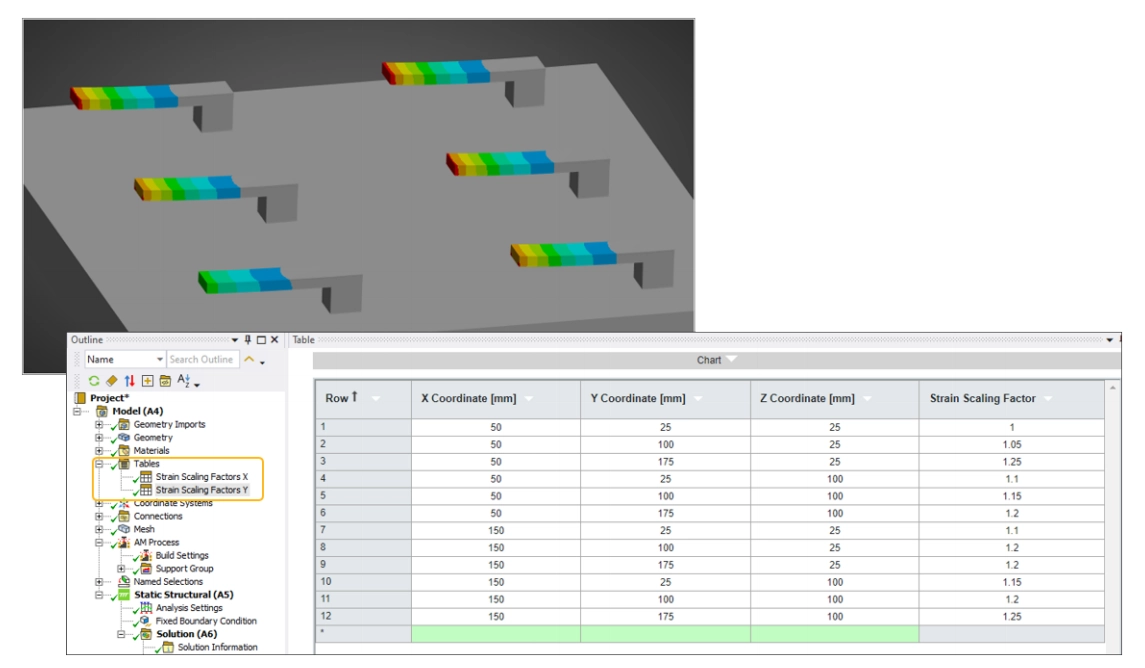This screenshot has height=668, width=1145.
Task: Open Fixed Boundary Condition in tree
Action: tap(205, 621)
